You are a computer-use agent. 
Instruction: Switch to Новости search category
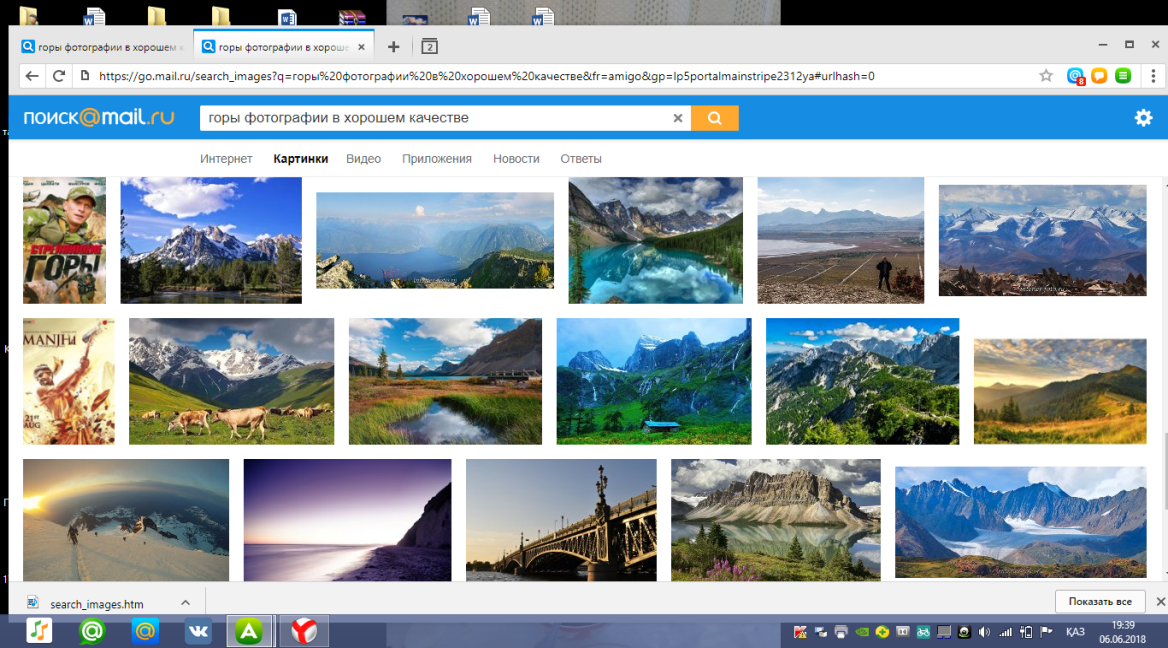[516, 159]
